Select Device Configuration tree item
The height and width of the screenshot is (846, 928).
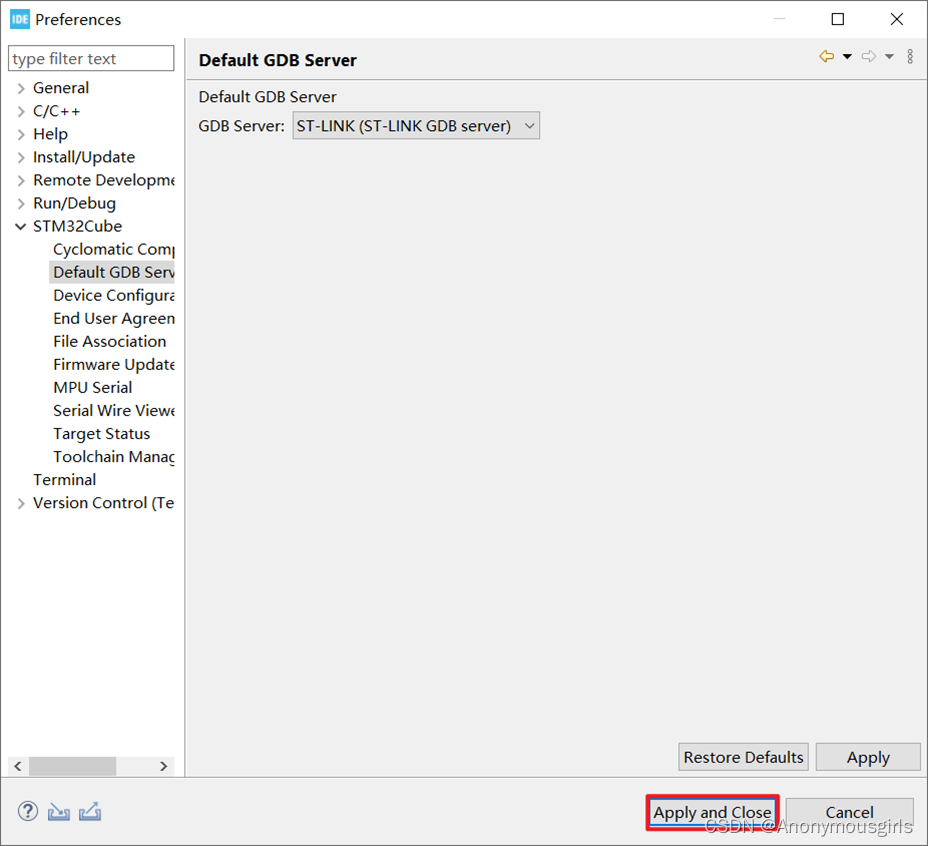click(114, 295)
